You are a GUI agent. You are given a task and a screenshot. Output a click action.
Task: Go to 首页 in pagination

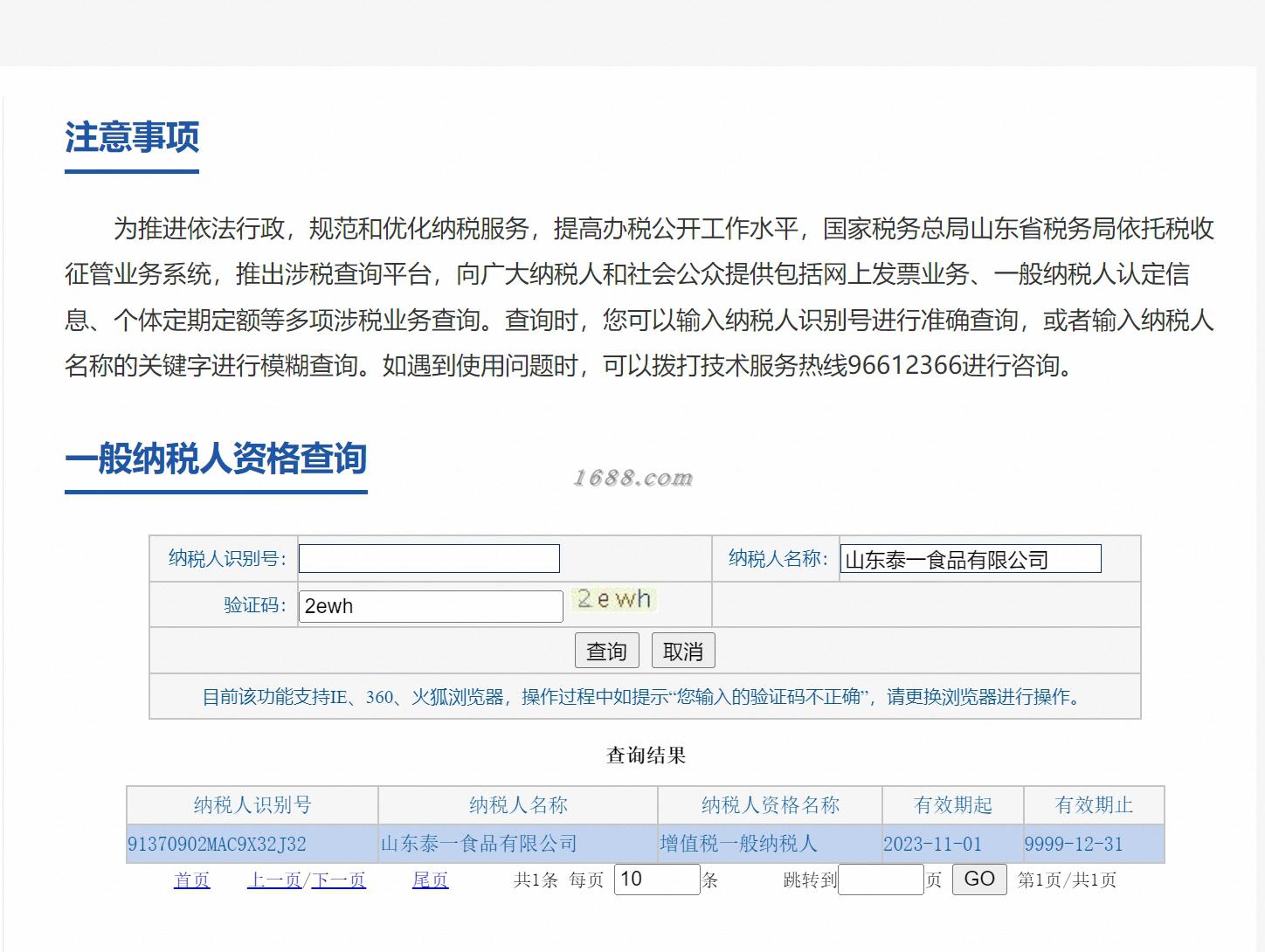(192, 880)
